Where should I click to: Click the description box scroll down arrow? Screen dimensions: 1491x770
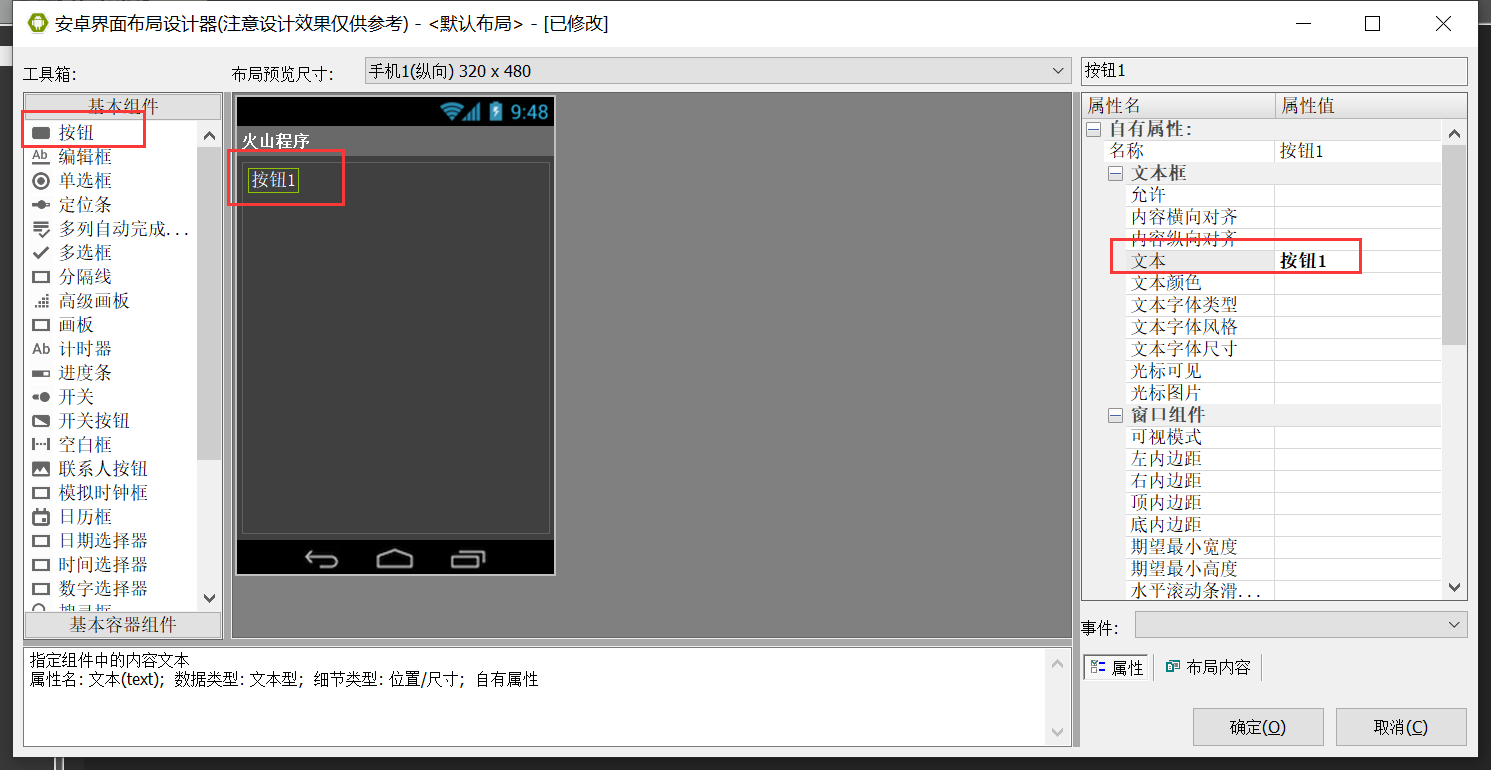(x=1058, y=733)
